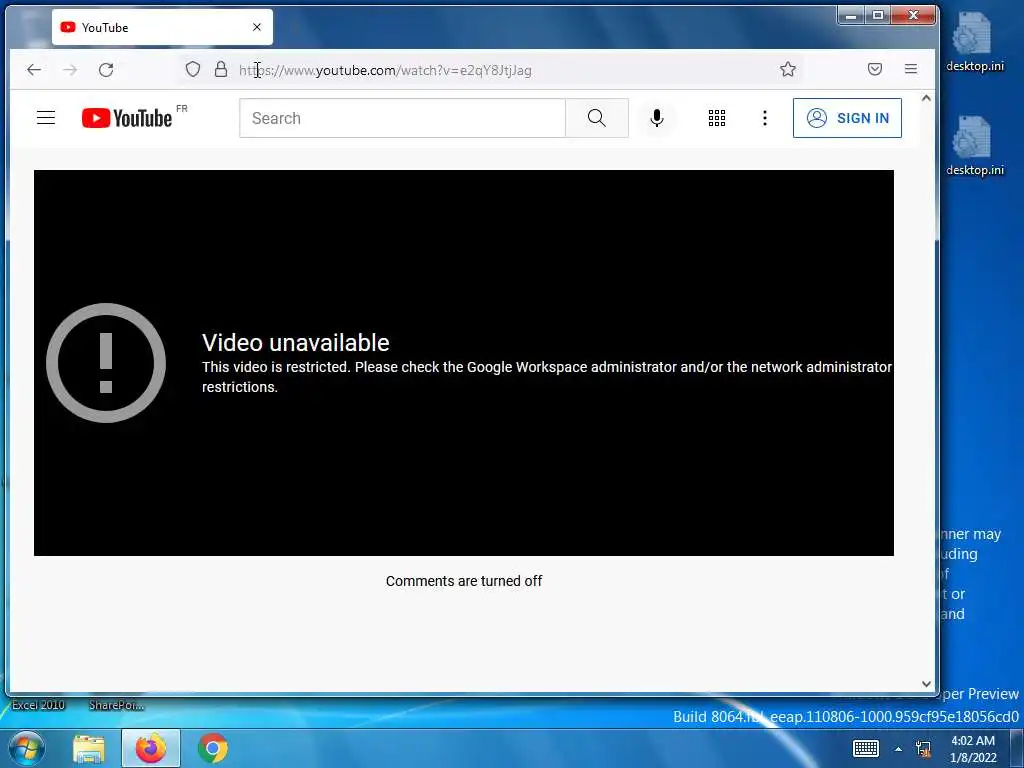Viewport: 1024px width, 768px height.
Task: Open YouTube guide sidebar menu
Action: pos(46,118)
